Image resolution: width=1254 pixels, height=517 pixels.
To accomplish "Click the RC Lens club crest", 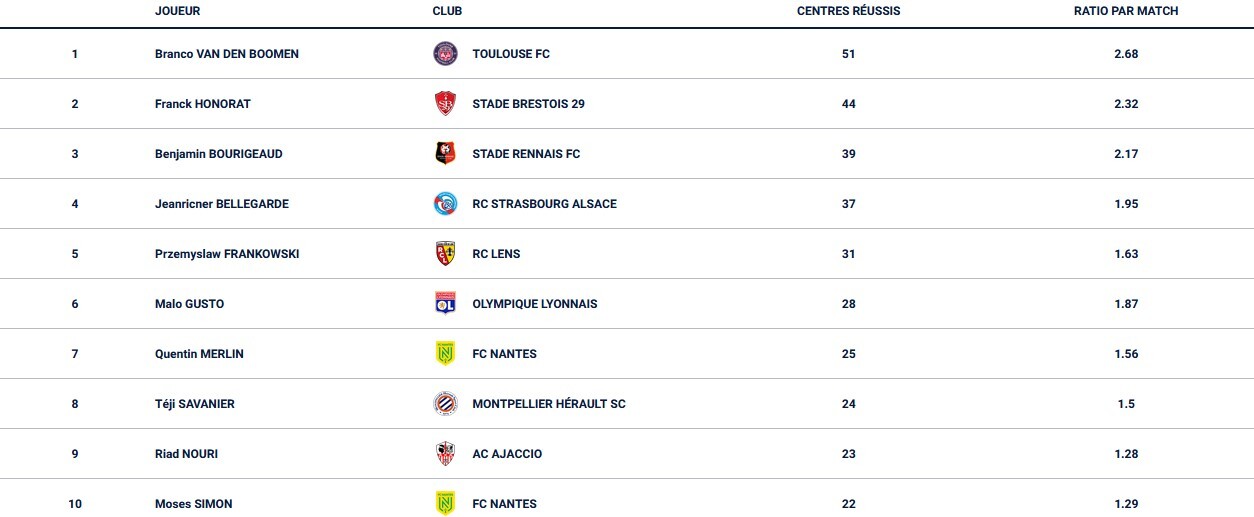I will pos(445,254).
